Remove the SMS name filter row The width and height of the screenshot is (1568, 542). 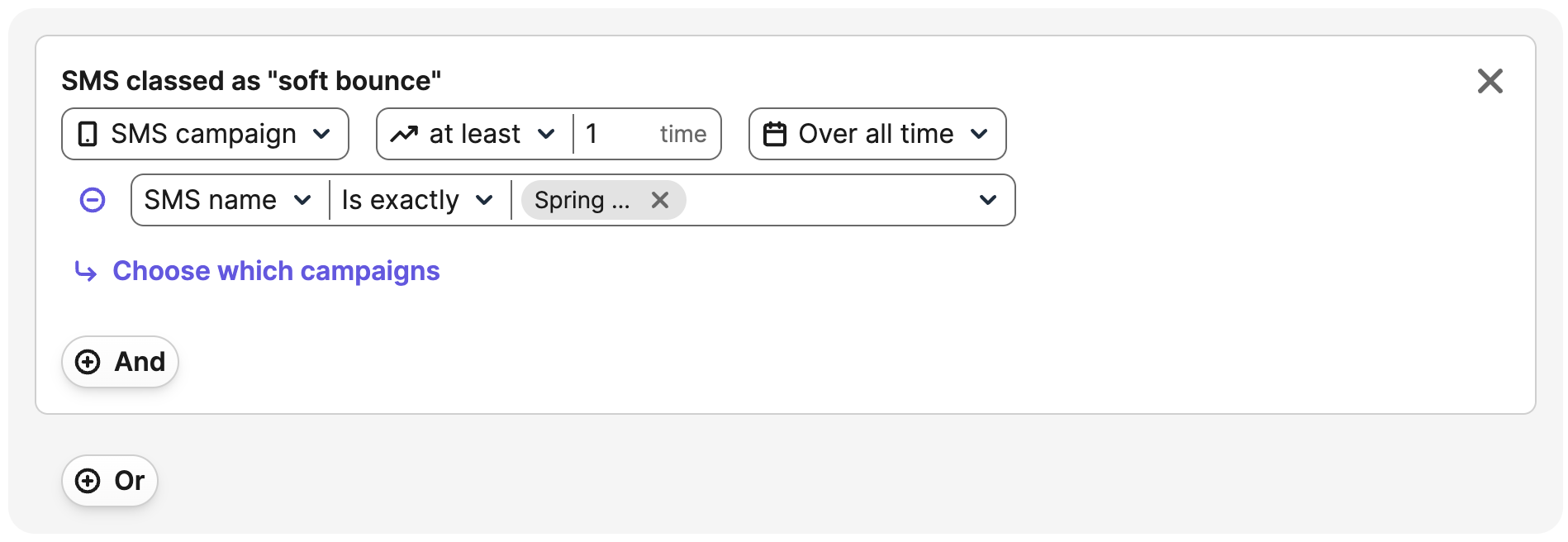[x=93, y=200]
